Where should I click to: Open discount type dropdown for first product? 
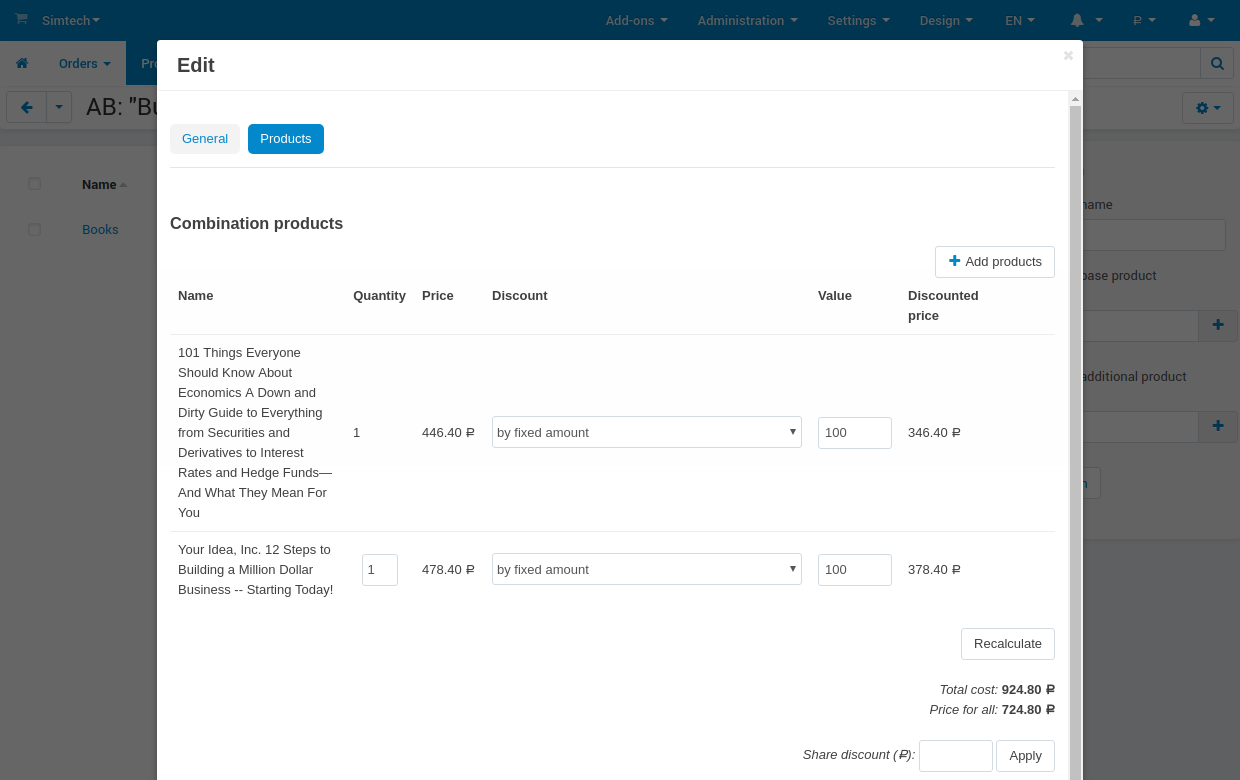(x=646, y=432)
